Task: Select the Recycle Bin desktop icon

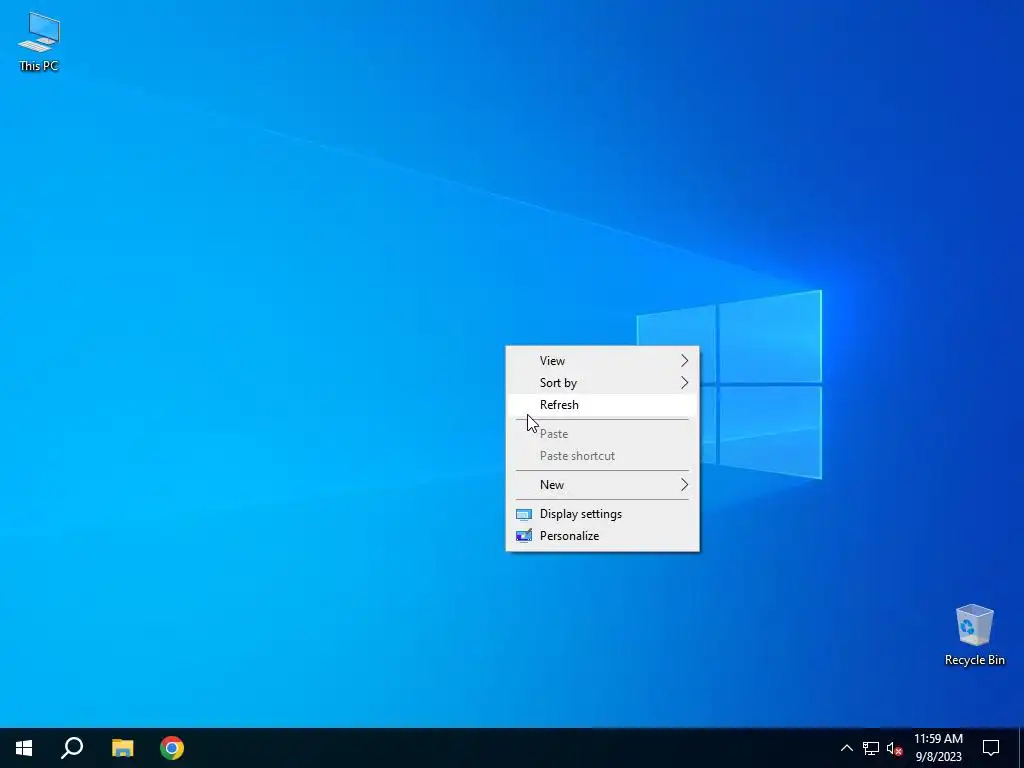Action: 974,635
